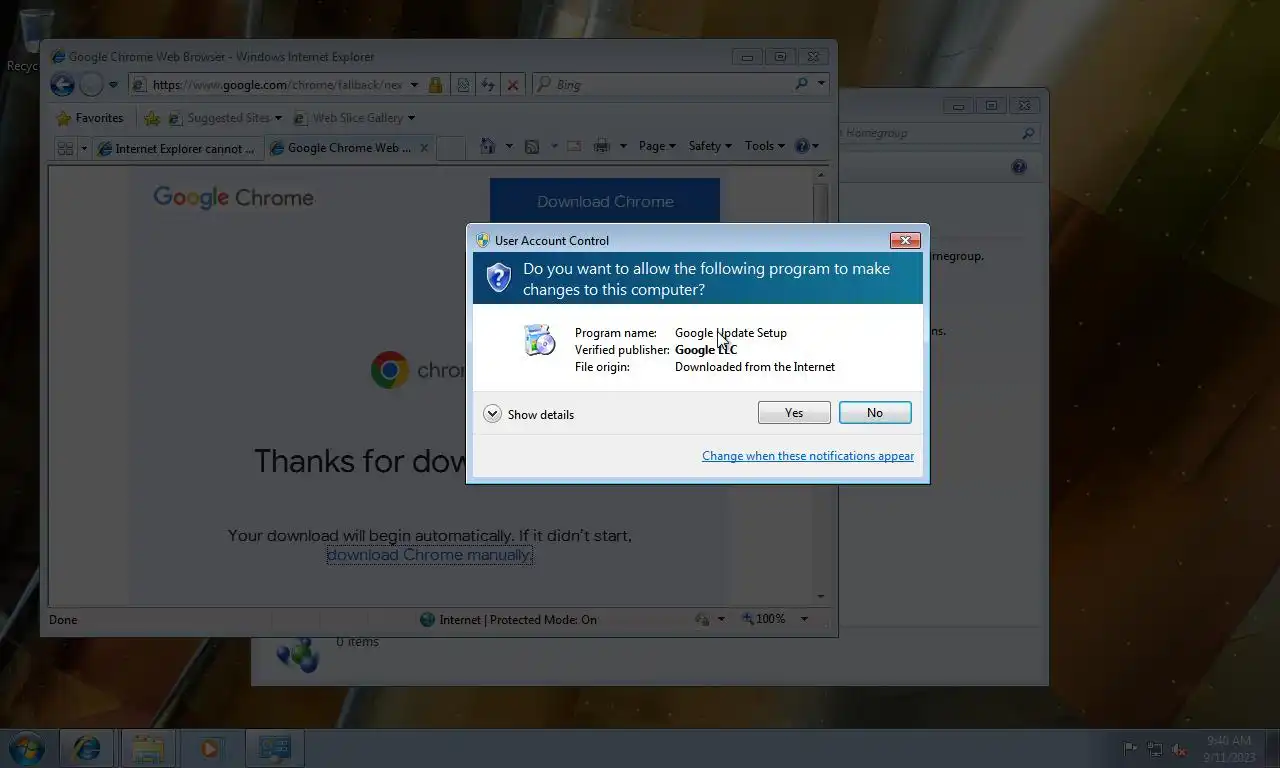Click the Explorer window help icon
Image resolution: width=1280 pixels, height=768 pixels.
tap(1019, 167)
